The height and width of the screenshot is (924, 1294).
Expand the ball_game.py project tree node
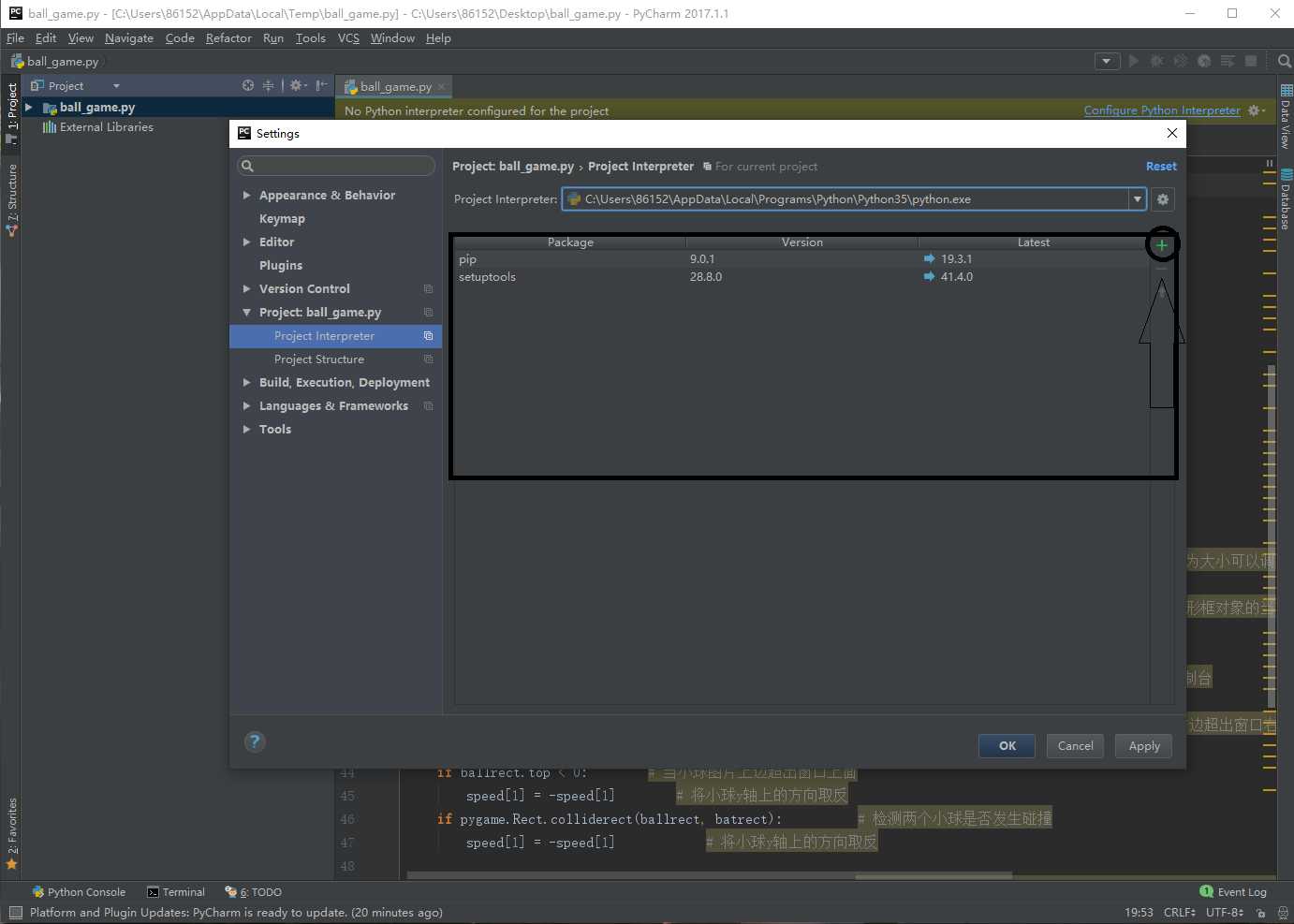[29, 108]
